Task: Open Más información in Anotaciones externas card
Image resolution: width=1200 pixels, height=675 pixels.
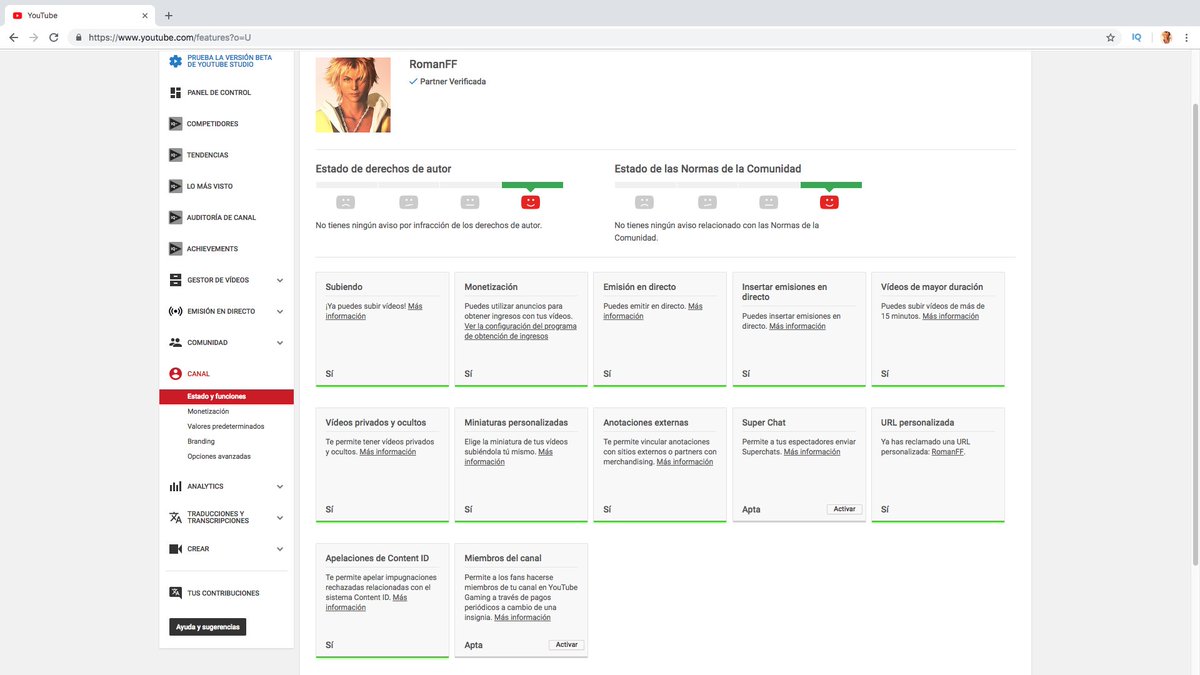Action: click(685, 462)
